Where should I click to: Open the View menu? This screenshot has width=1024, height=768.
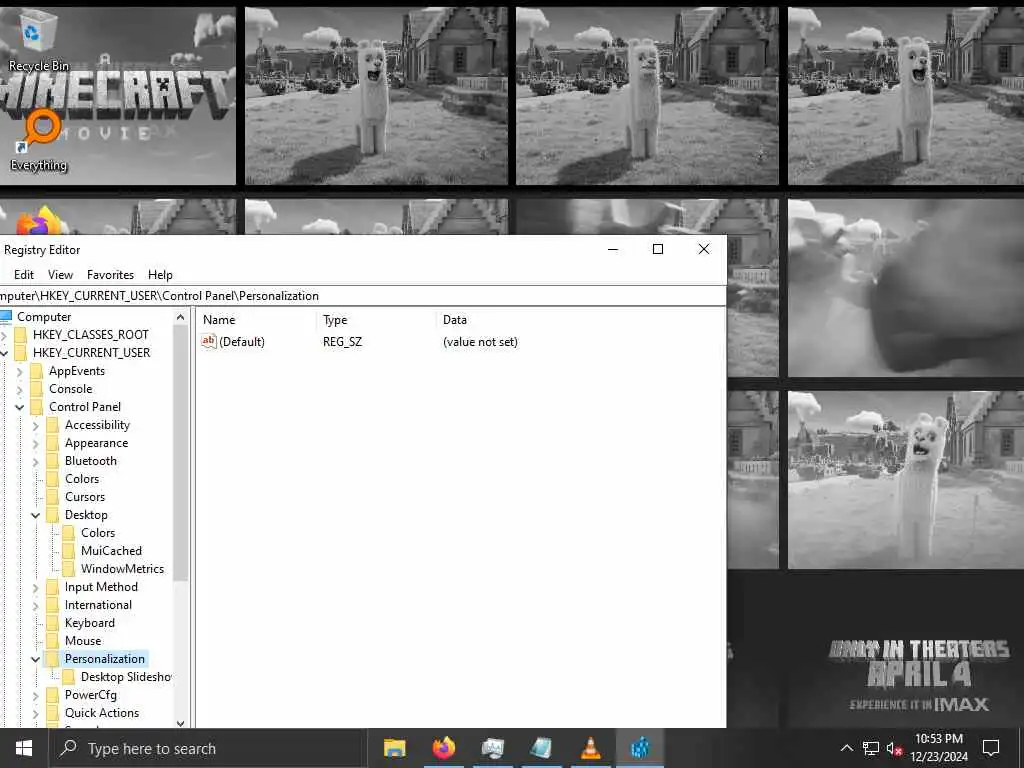click(x=60, y=275)
